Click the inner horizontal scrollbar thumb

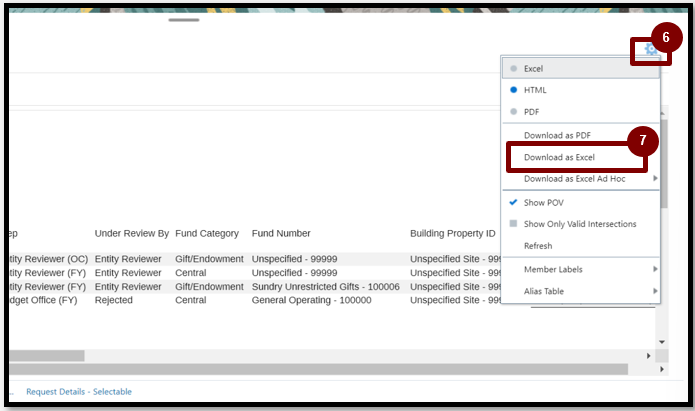(x=47, y=356)
